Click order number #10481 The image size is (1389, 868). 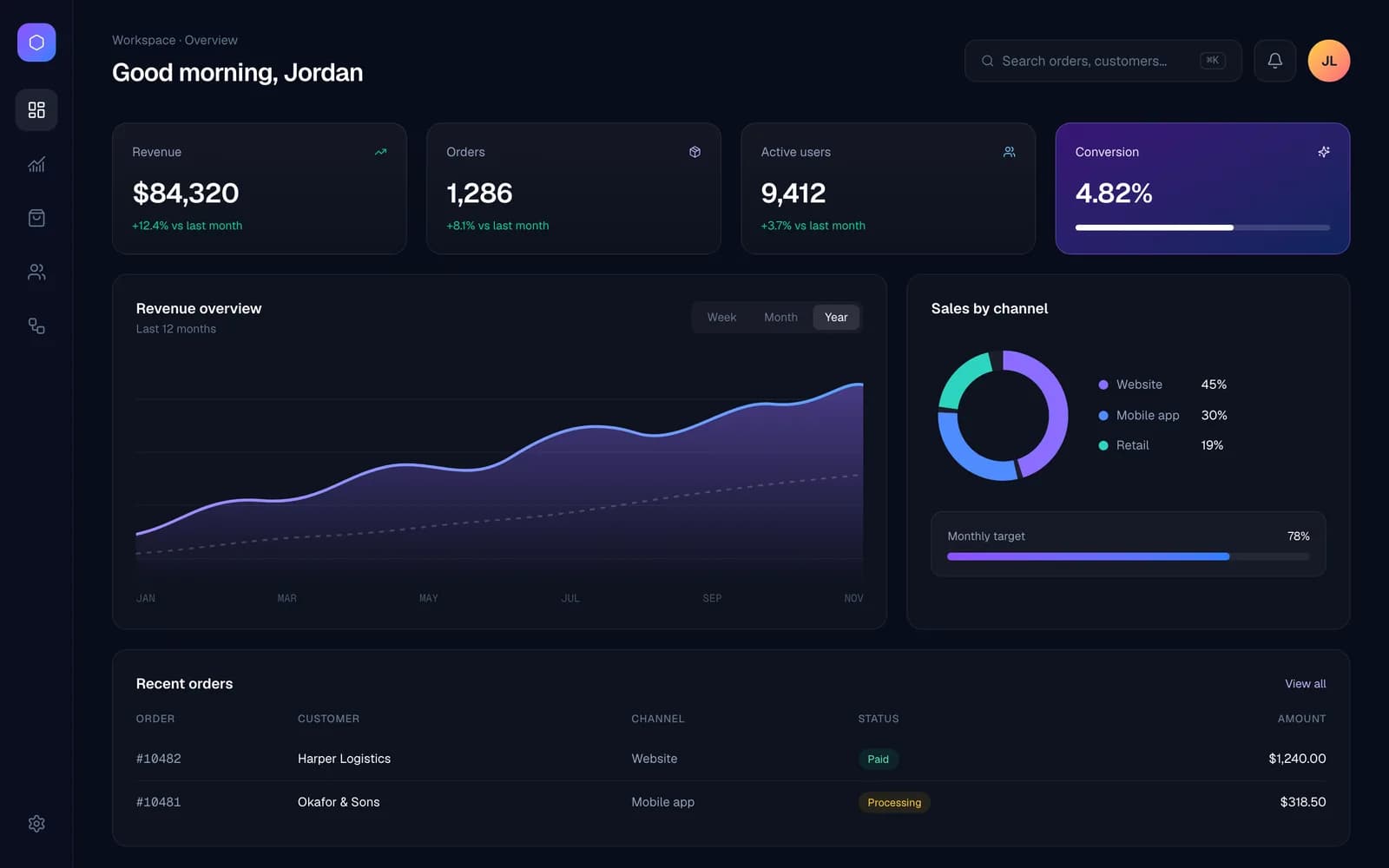point(159,802)
